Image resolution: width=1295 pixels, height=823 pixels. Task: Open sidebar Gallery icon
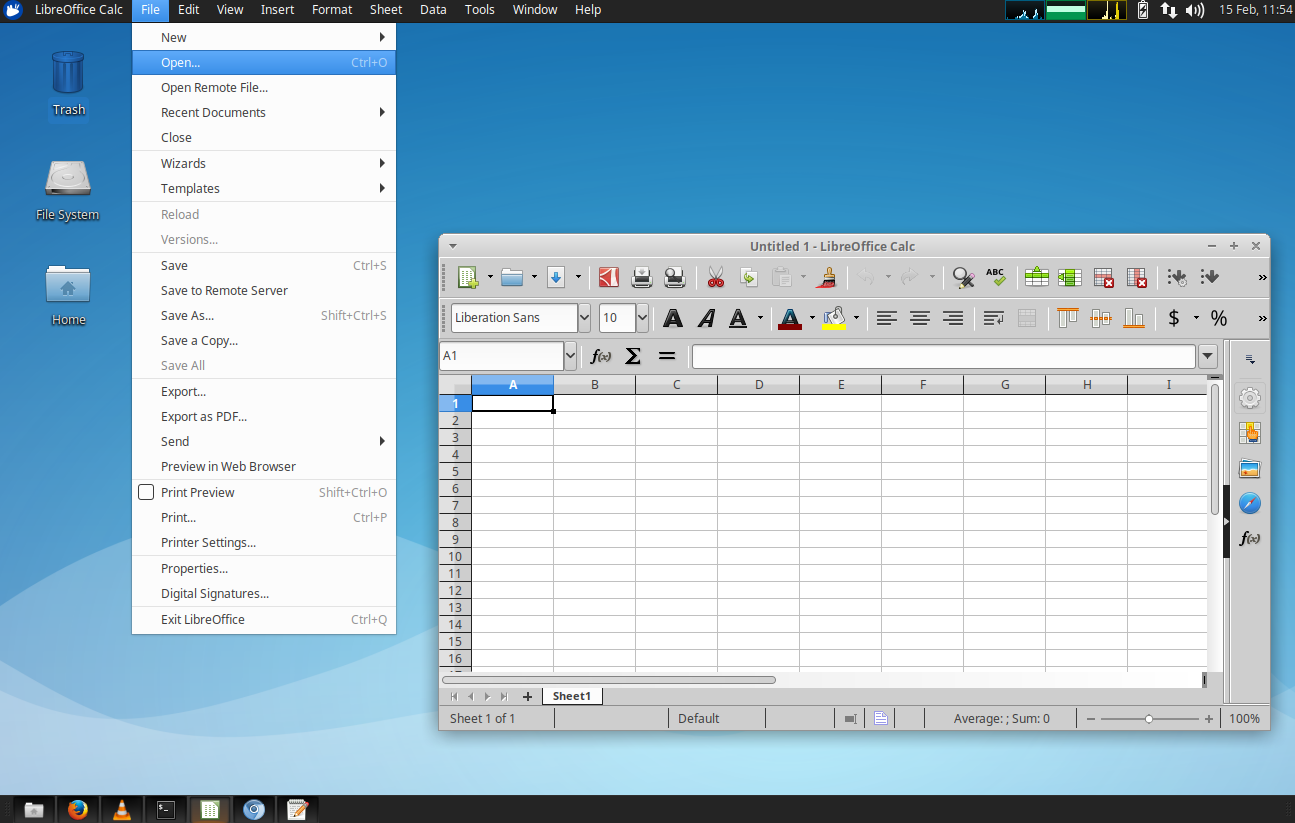coord(1249,468)
